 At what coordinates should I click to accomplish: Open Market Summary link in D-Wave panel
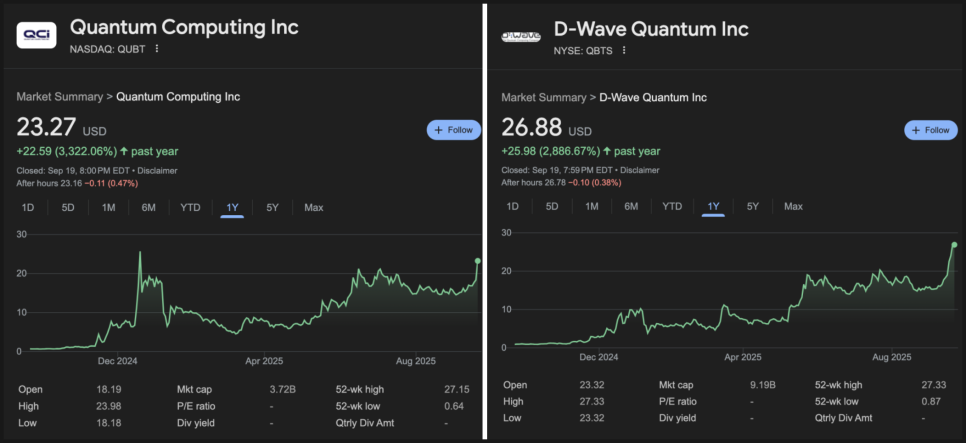coord(545,97)
